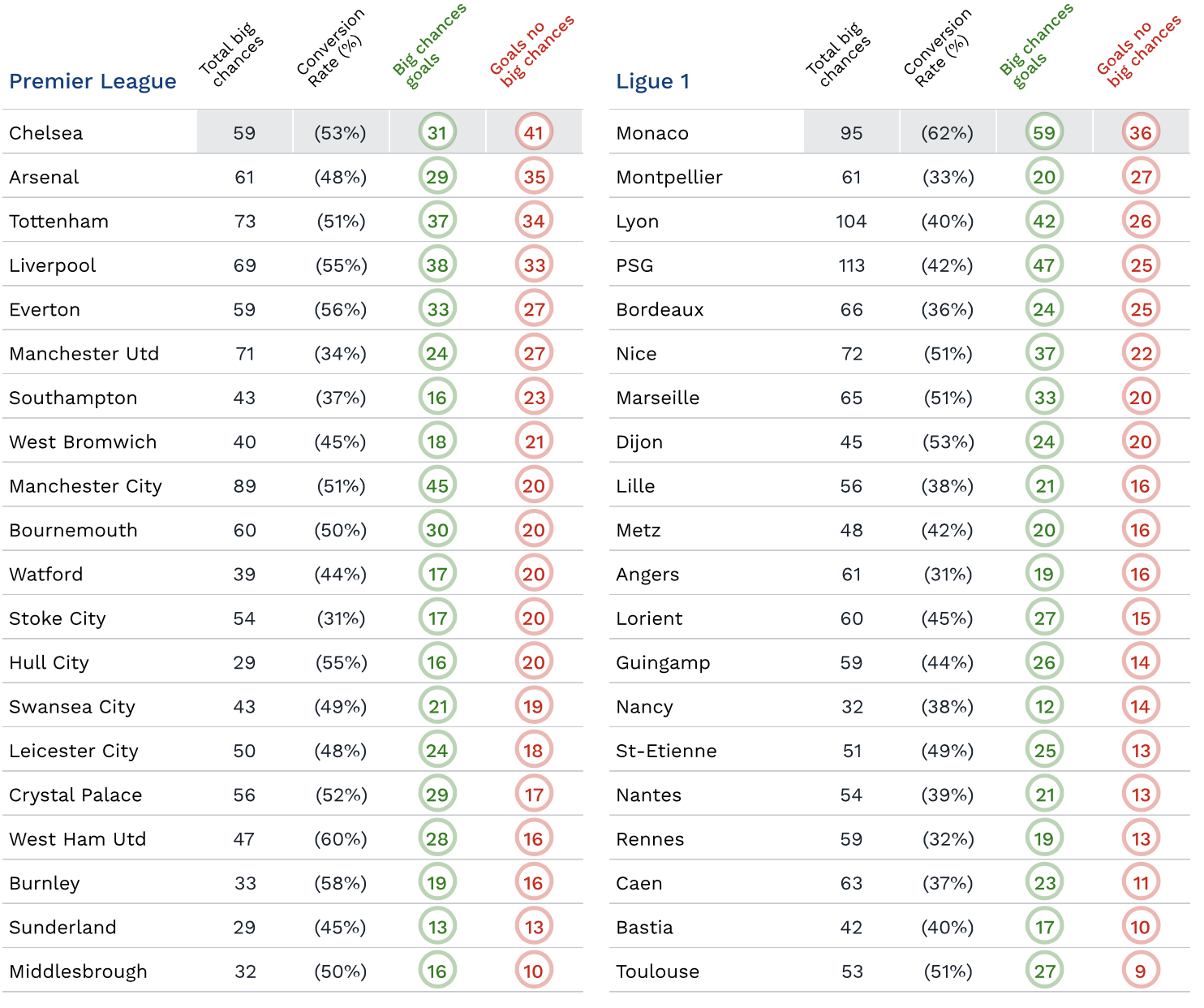
Task: Click West Ham Utd conversion rate 60%
Action: click(x=341, y=839)
